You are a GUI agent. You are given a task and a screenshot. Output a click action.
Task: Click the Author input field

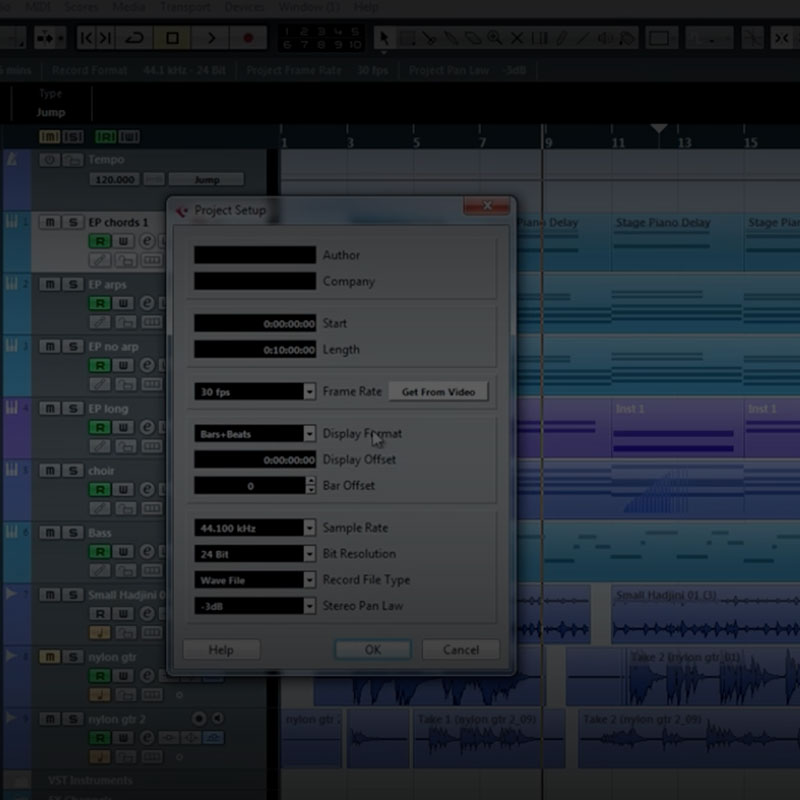click(x=255, y=255)
